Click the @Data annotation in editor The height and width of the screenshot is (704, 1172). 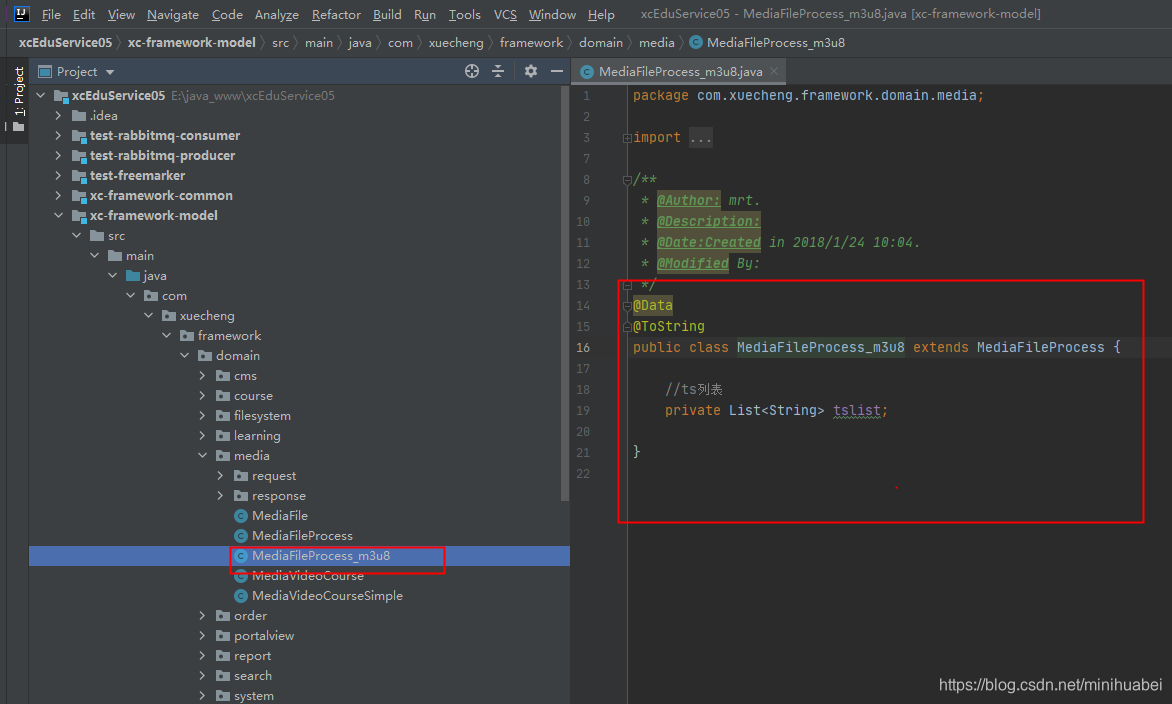coord(653,305)
